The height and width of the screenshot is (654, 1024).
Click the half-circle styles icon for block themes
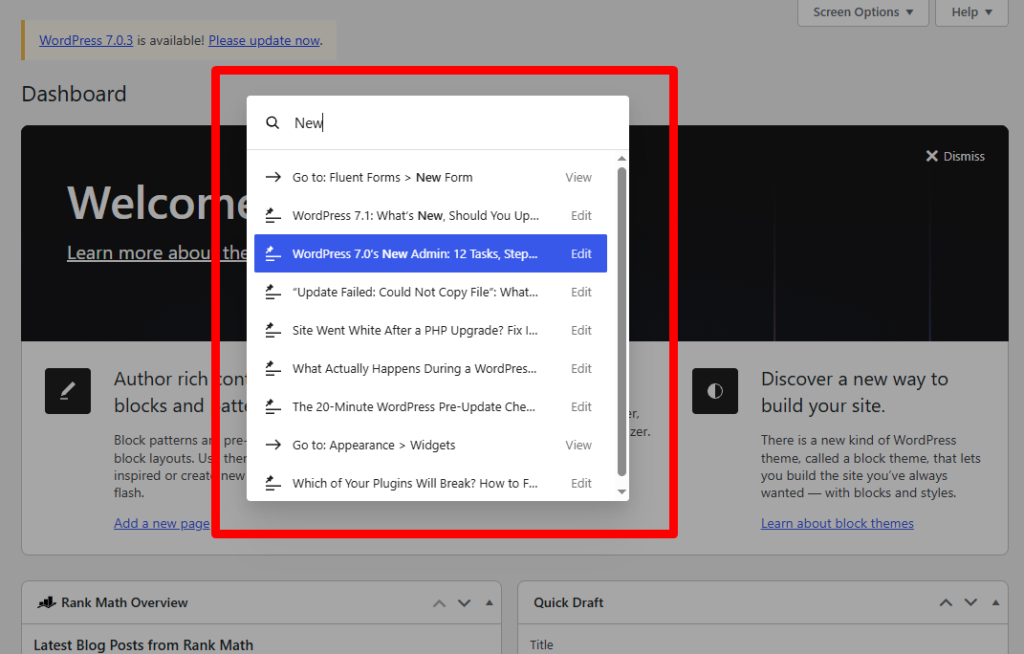click(x=715, y=391)
